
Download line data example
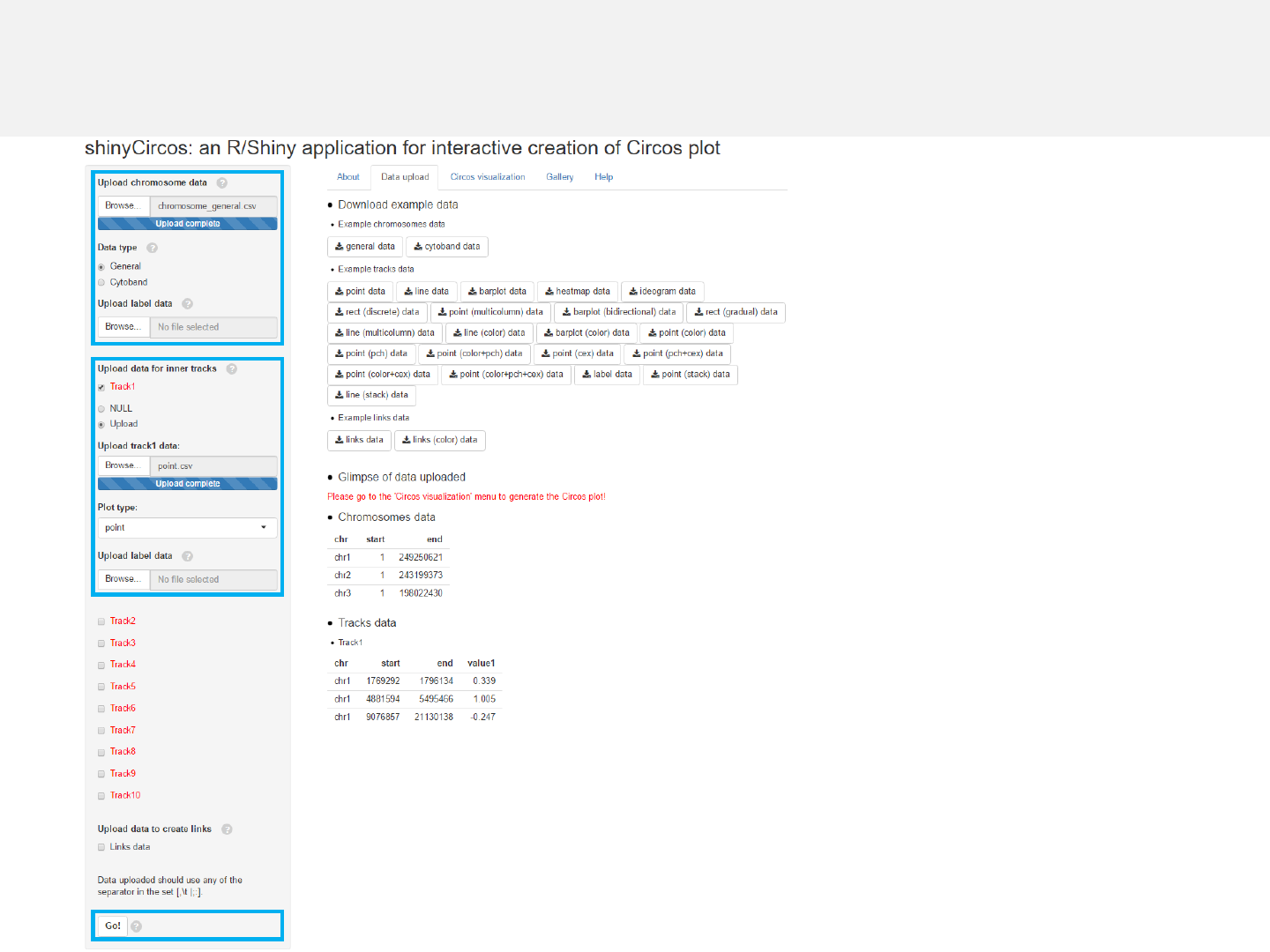[x=427, y=292]
